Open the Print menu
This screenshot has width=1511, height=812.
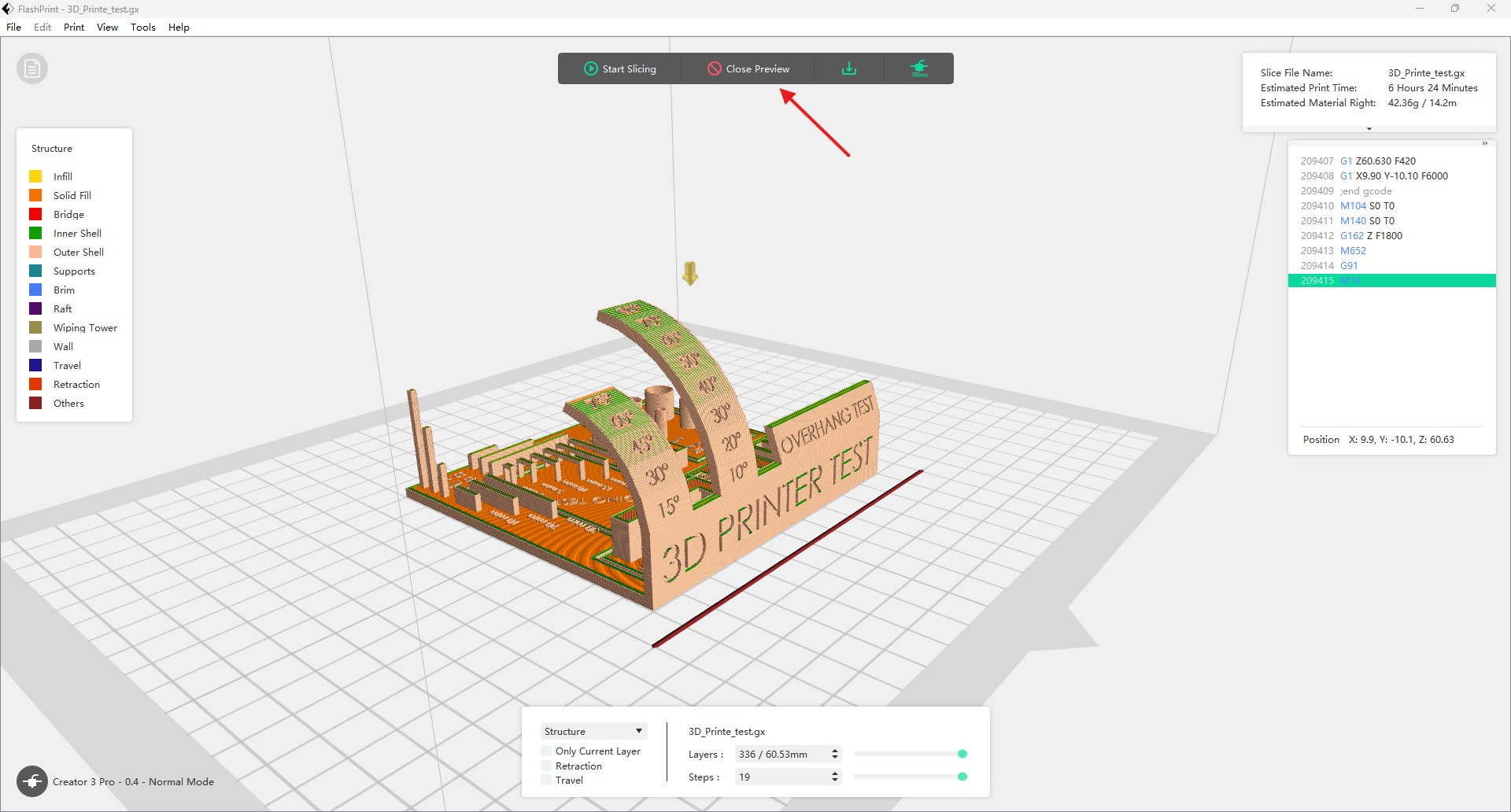point(74,27)
